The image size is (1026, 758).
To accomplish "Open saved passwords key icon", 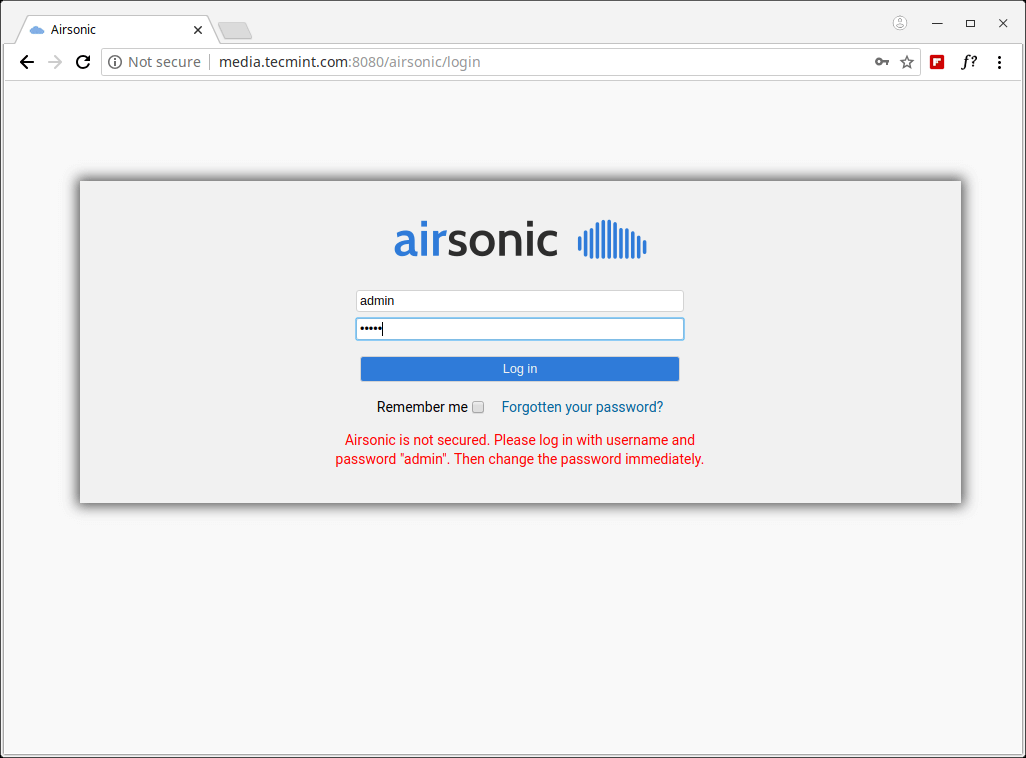I will tap(881, 62).
